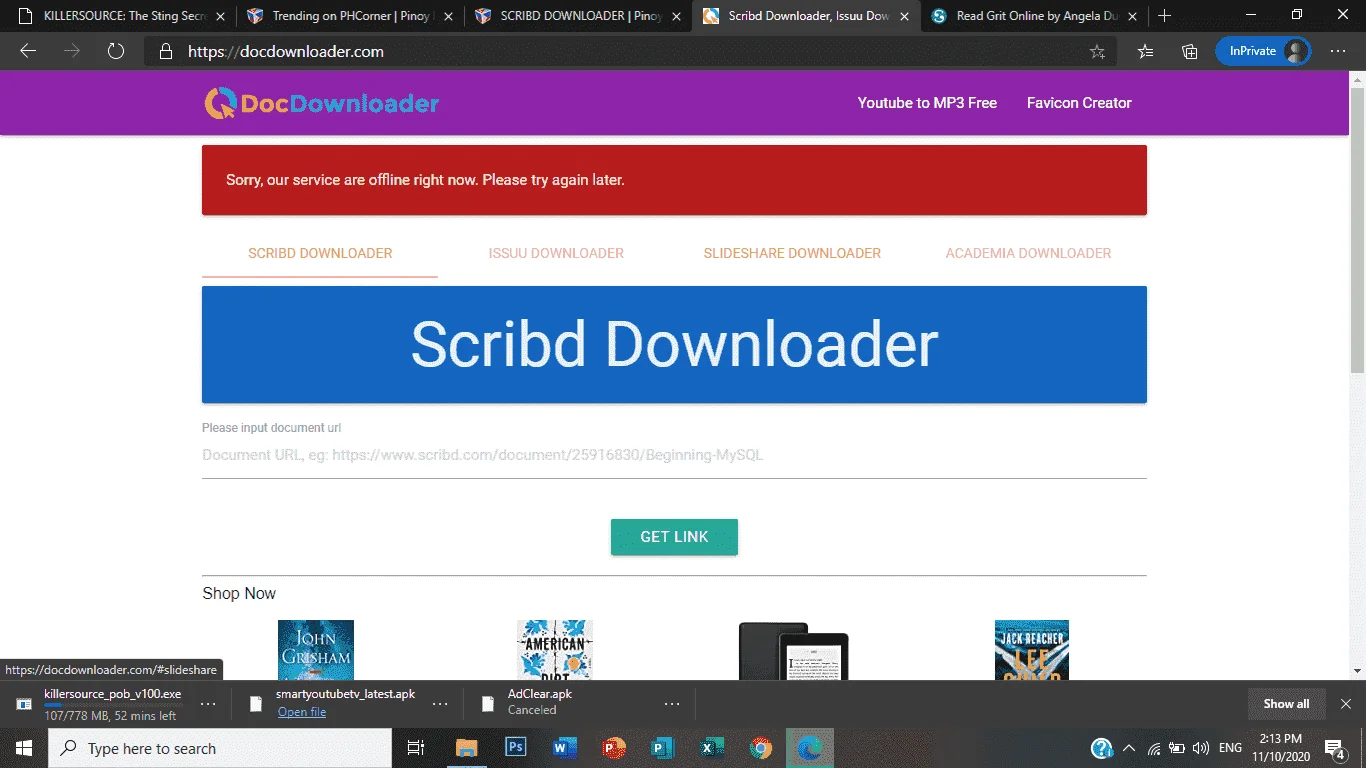Open the Favorites list icon
Screen dimensions: 1366x768
tap(1146, 52)
